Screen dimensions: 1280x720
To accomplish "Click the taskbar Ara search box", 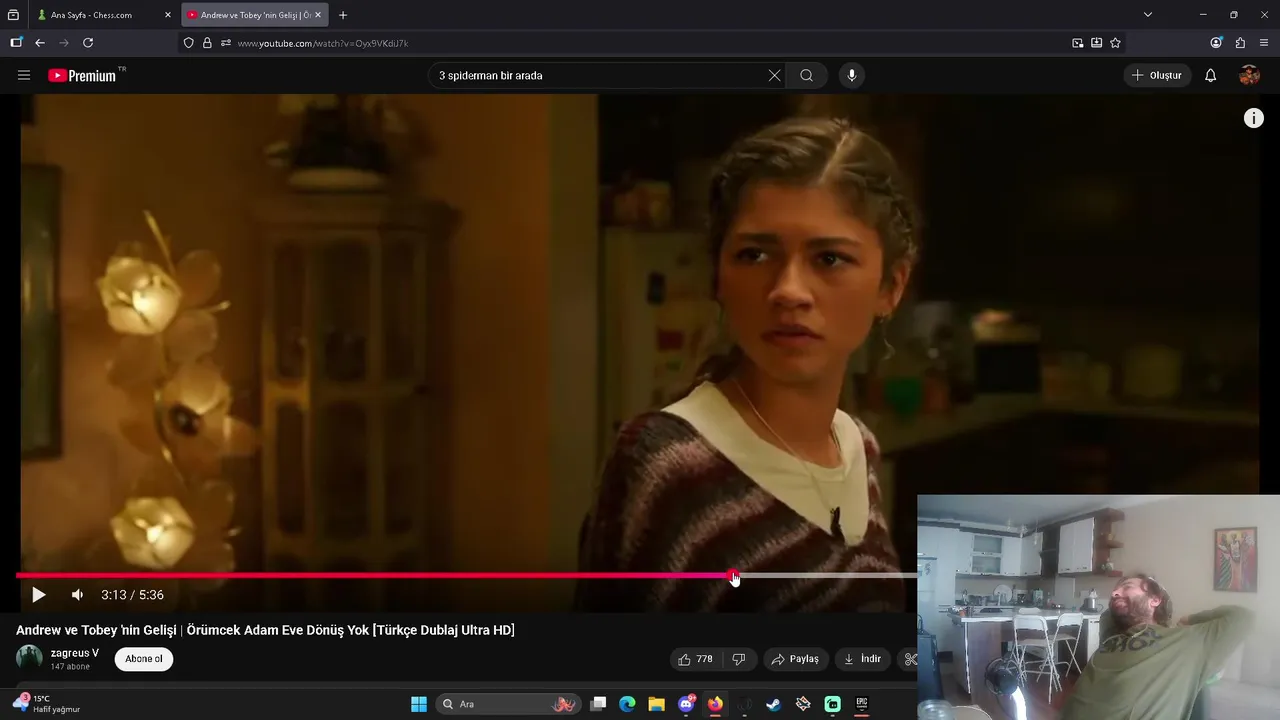I will click(510, 704).
